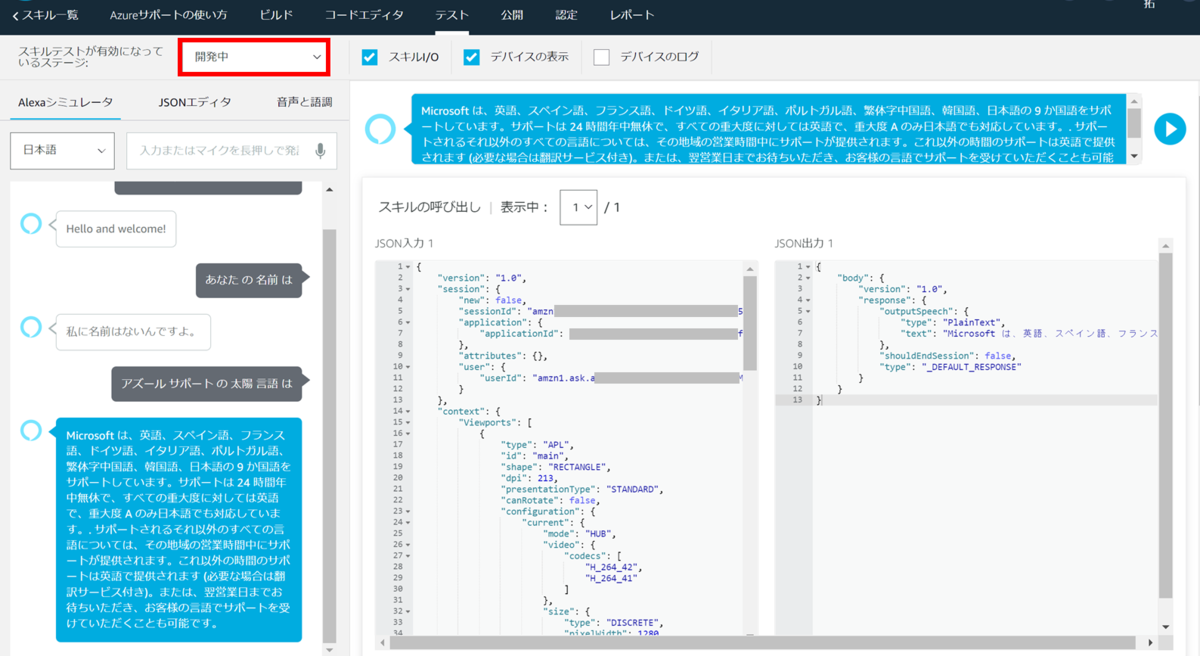The image size is (1200, 656).
Task: Collapse "codecs" at JSON input line 27
Action: point(408,555)
